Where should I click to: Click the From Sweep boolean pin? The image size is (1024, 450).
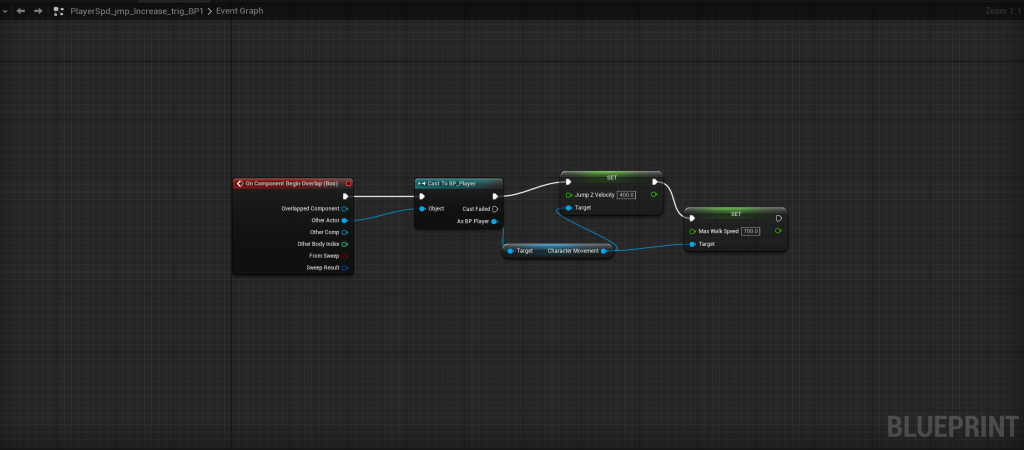pyautogui.click(x=344, y=256)
